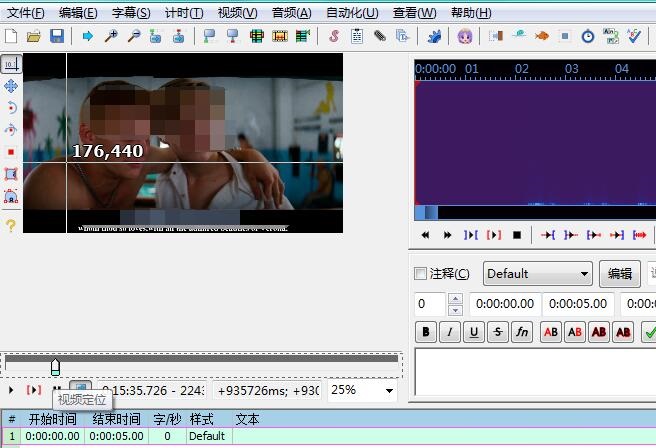Toggle the standard crosshair mode in the video sidebar
Viewport: 656px width, 448px height.
pyautogui.click(x=11, y=64)
